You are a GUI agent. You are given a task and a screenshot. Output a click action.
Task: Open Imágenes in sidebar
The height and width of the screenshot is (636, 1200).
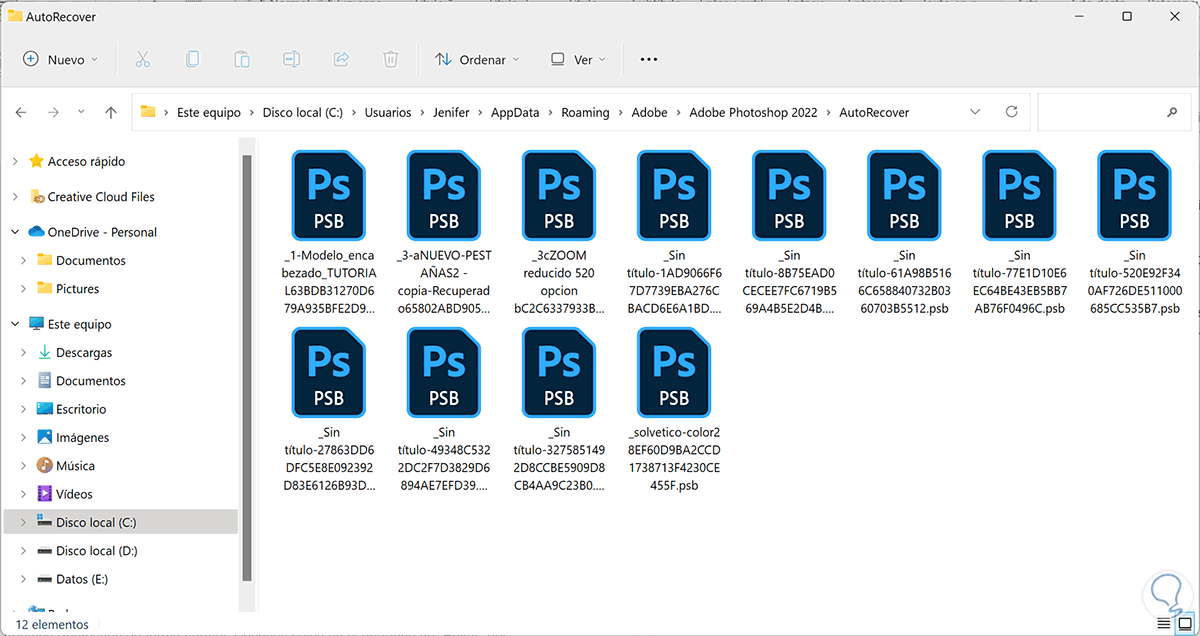83,437
